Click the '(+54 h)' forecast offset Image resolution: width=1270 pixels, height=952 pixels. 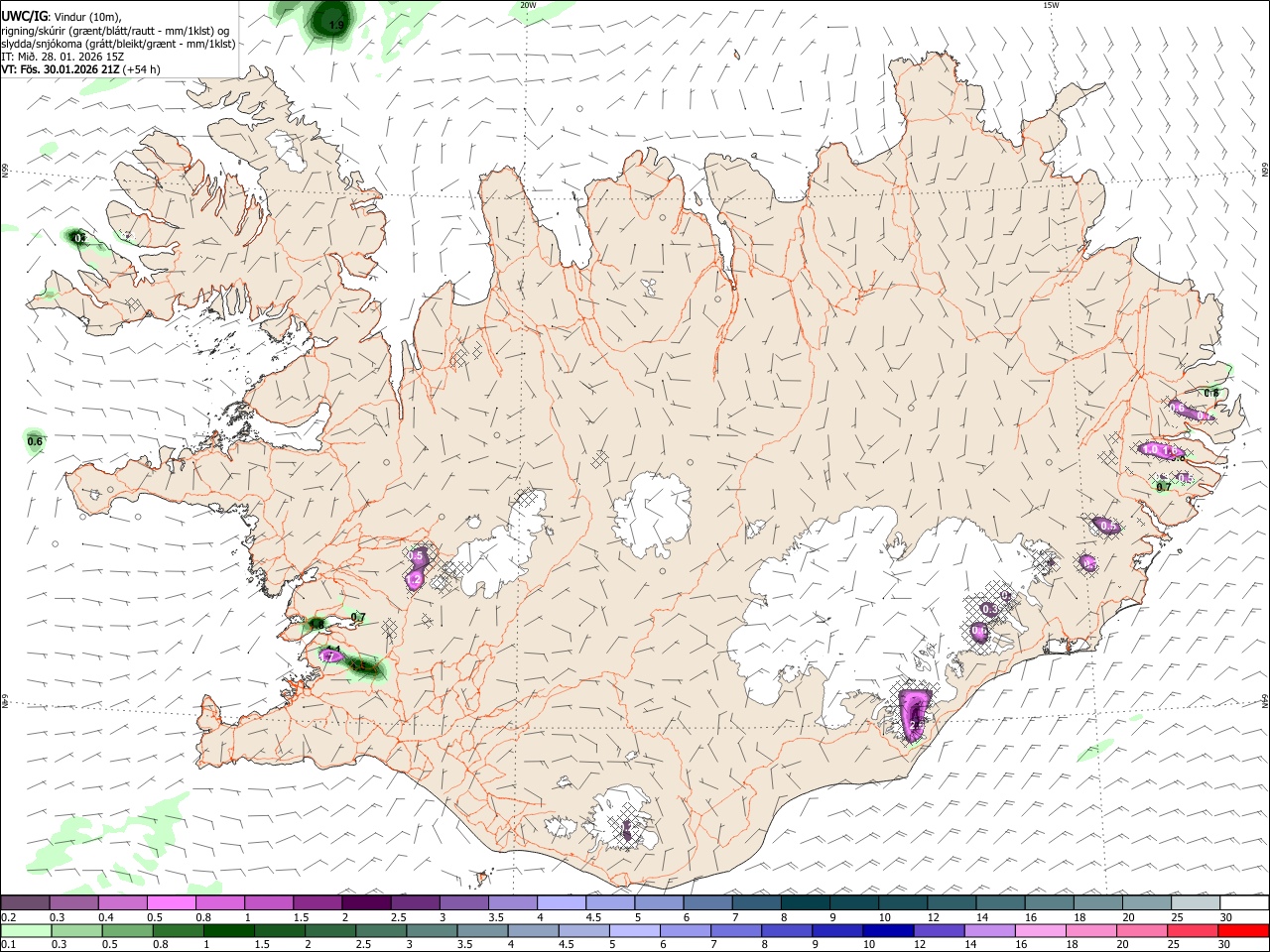click(142, 69)
